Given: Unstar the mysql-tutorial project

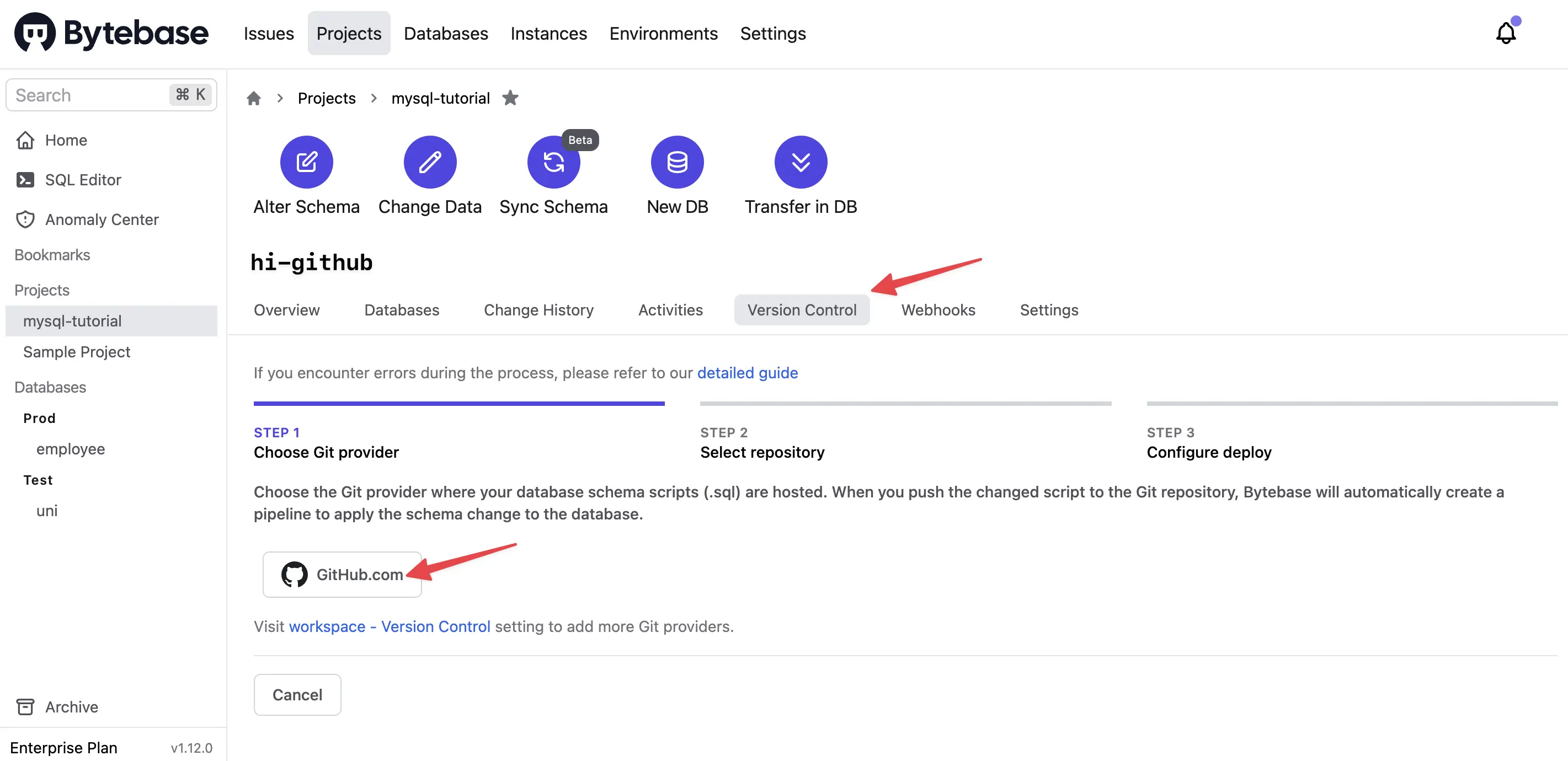Looking at the screenshot, I should click(510, 98).
